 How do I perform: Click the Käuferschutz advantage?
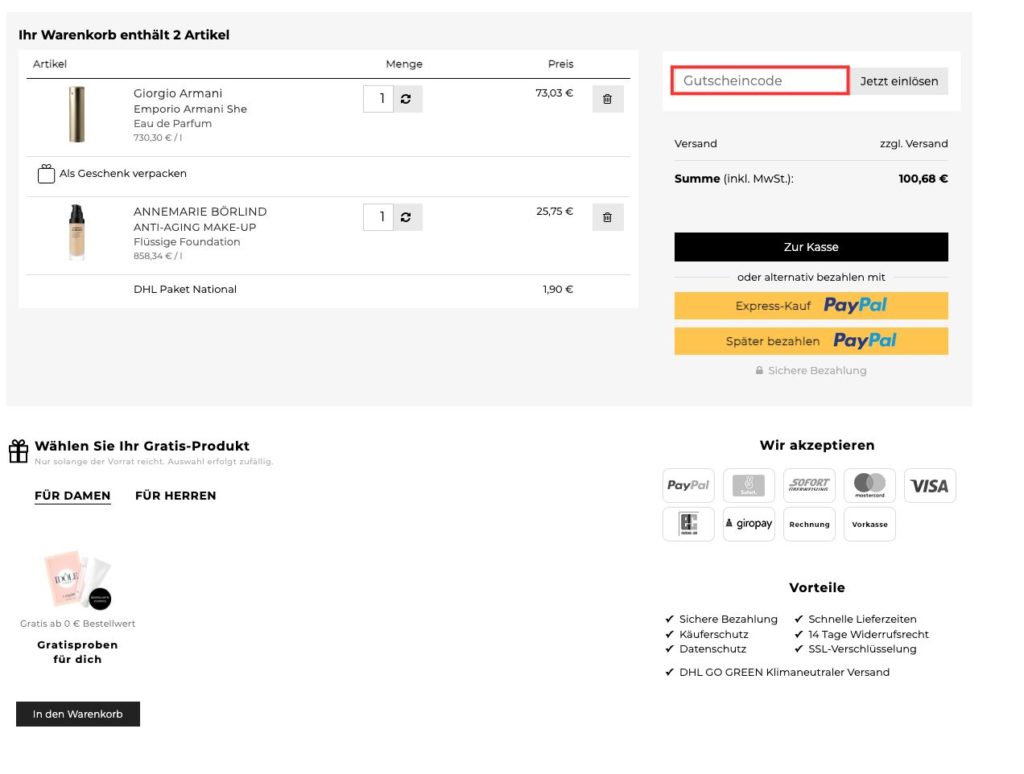[713, 634]
